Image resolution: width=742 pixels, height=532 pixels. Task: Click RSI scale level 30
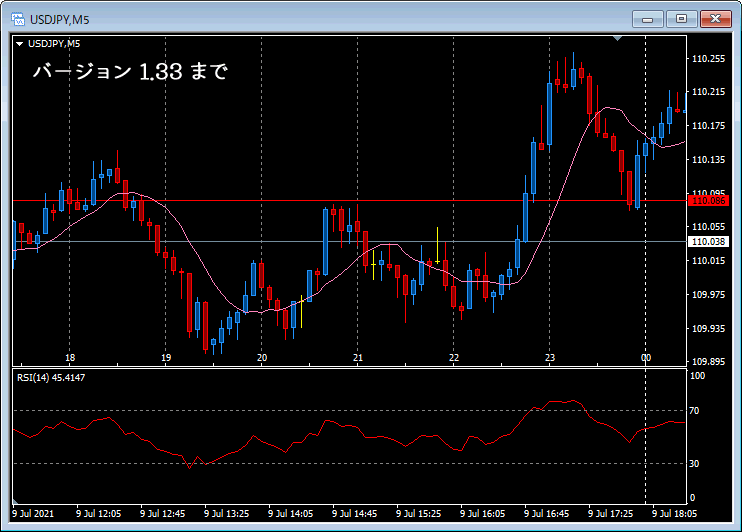point(694,464)
